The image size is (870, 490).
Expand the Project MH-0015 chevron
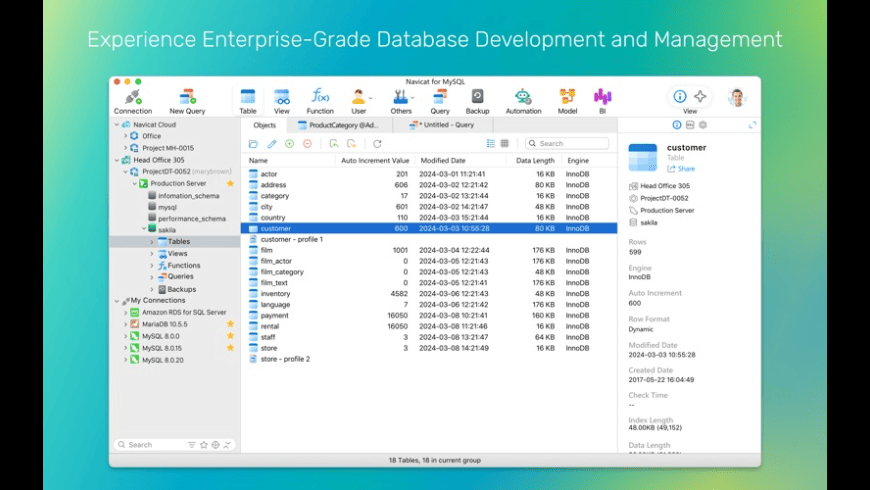tap(125, 148)
